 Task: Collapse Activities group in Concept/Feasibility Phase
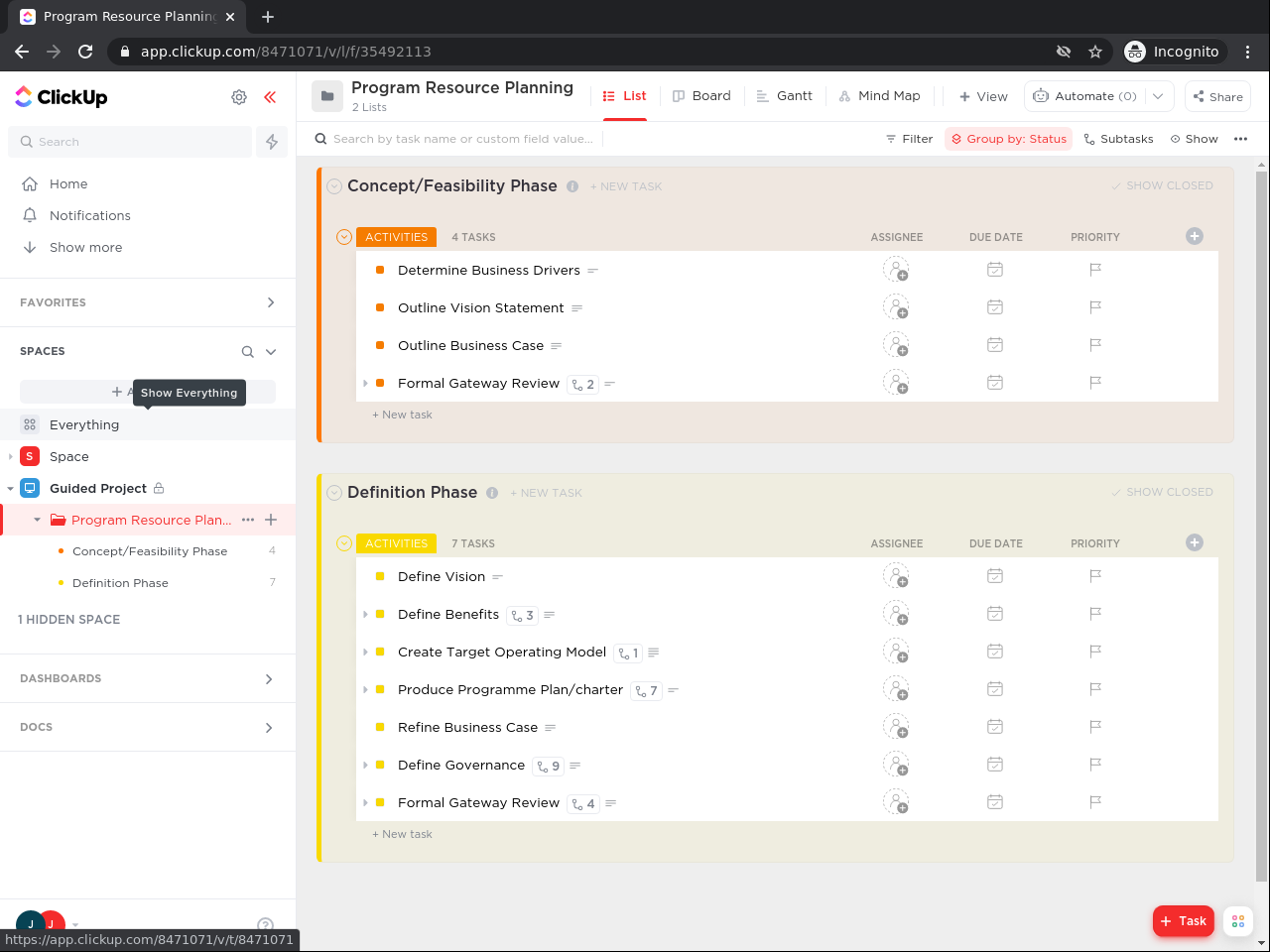tap(344, 237)
